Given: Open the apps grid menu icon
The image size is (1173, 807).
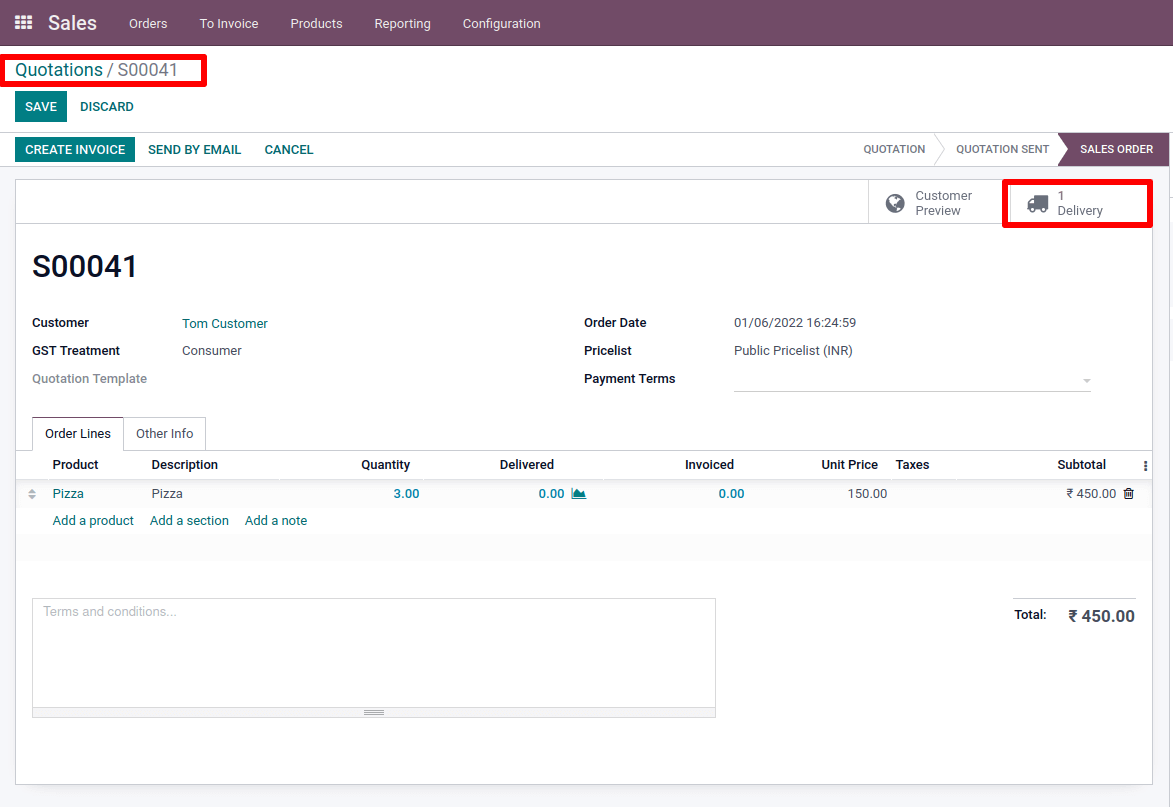Looking at the screenshot, I should [23, 22].
